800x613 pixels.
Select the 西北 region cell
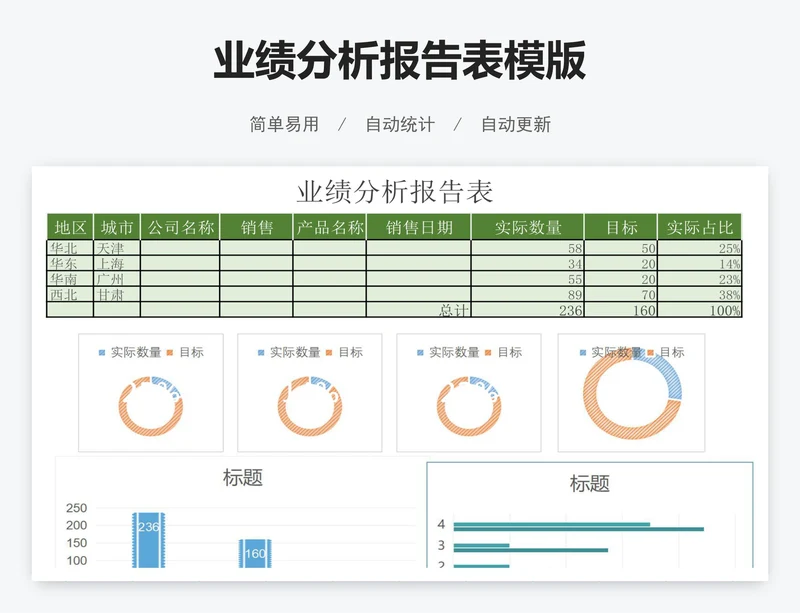[x=70, y=294]
